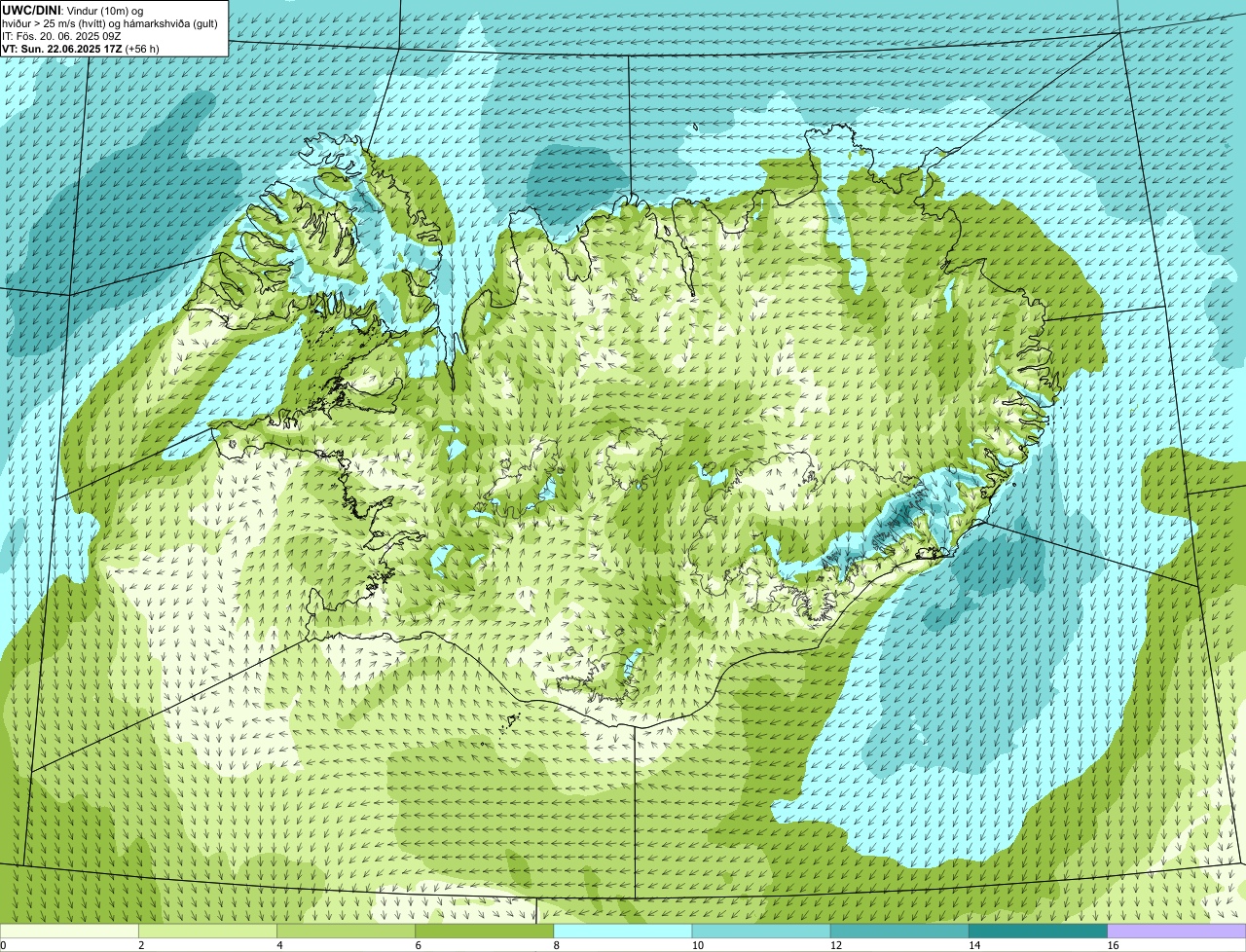Click the legend scale label "16"
Image resolution: width=1246 pixels, height=952 pixels.
point(1113,945)
